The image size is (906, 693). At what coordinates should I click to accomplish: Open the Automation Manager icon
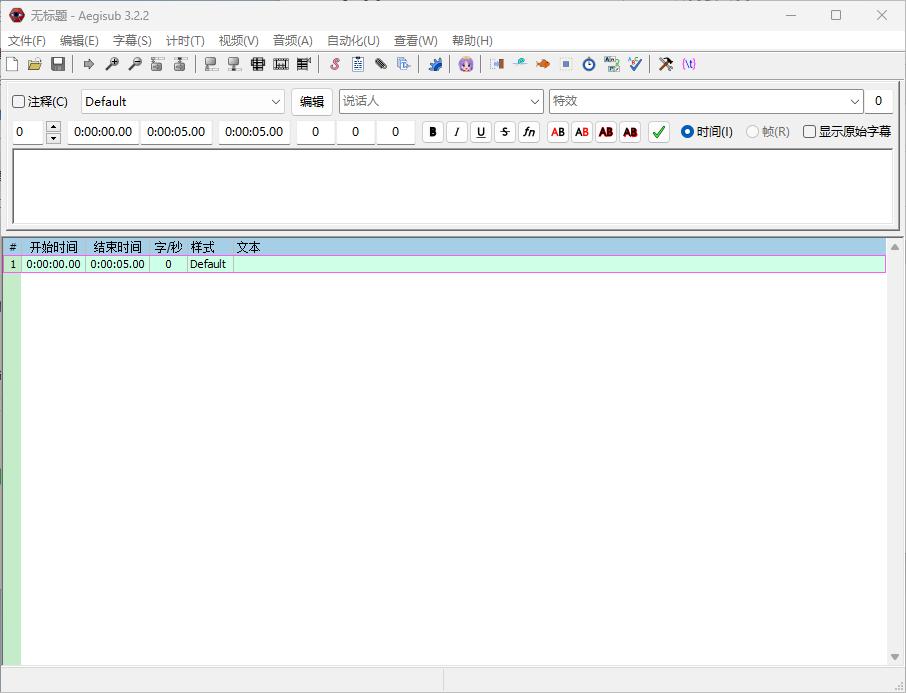(x=435, y=64)
